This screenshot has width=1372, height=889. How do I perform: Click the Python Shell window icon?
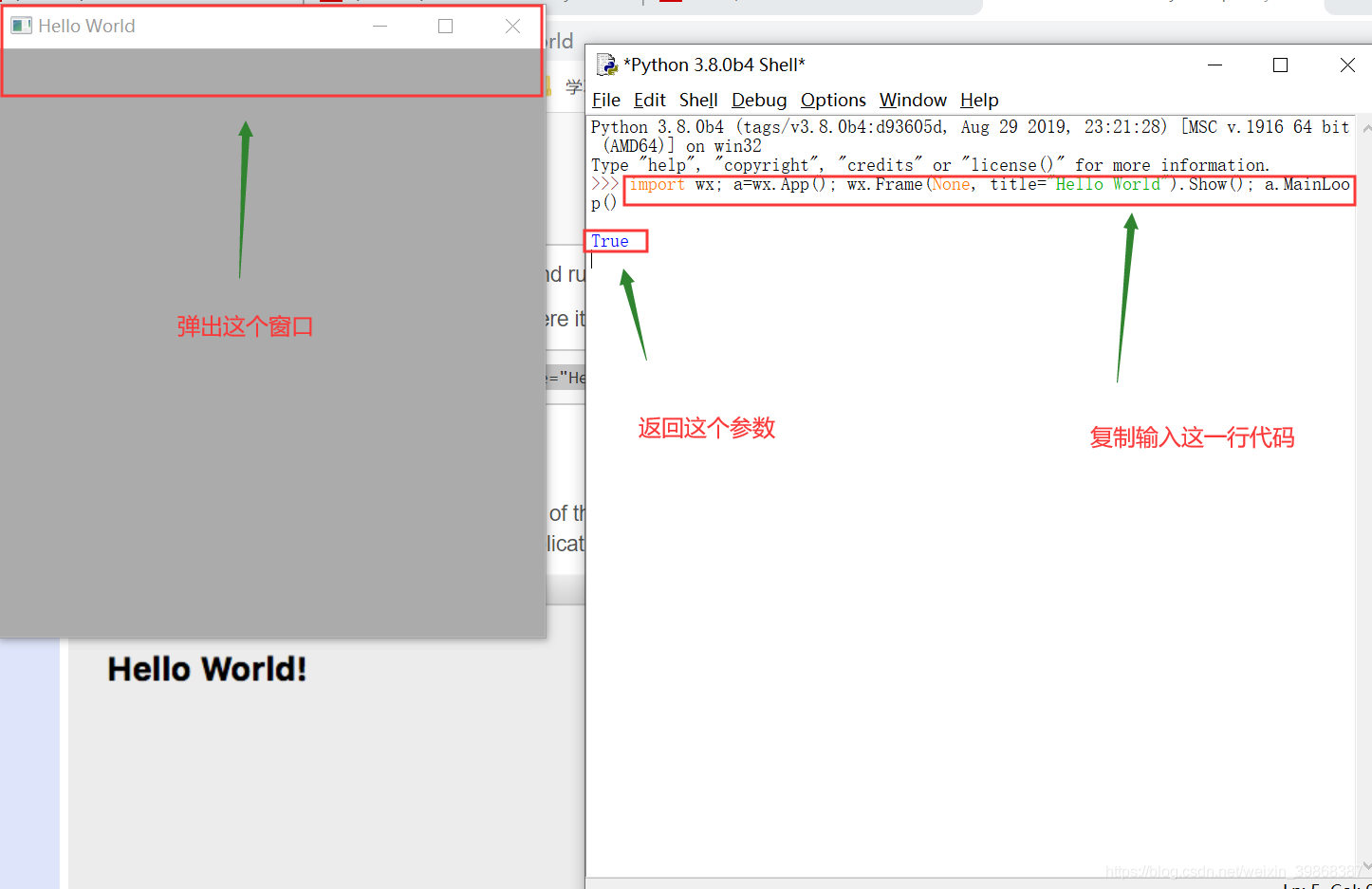pyautogui.click(x=606, y=65)
